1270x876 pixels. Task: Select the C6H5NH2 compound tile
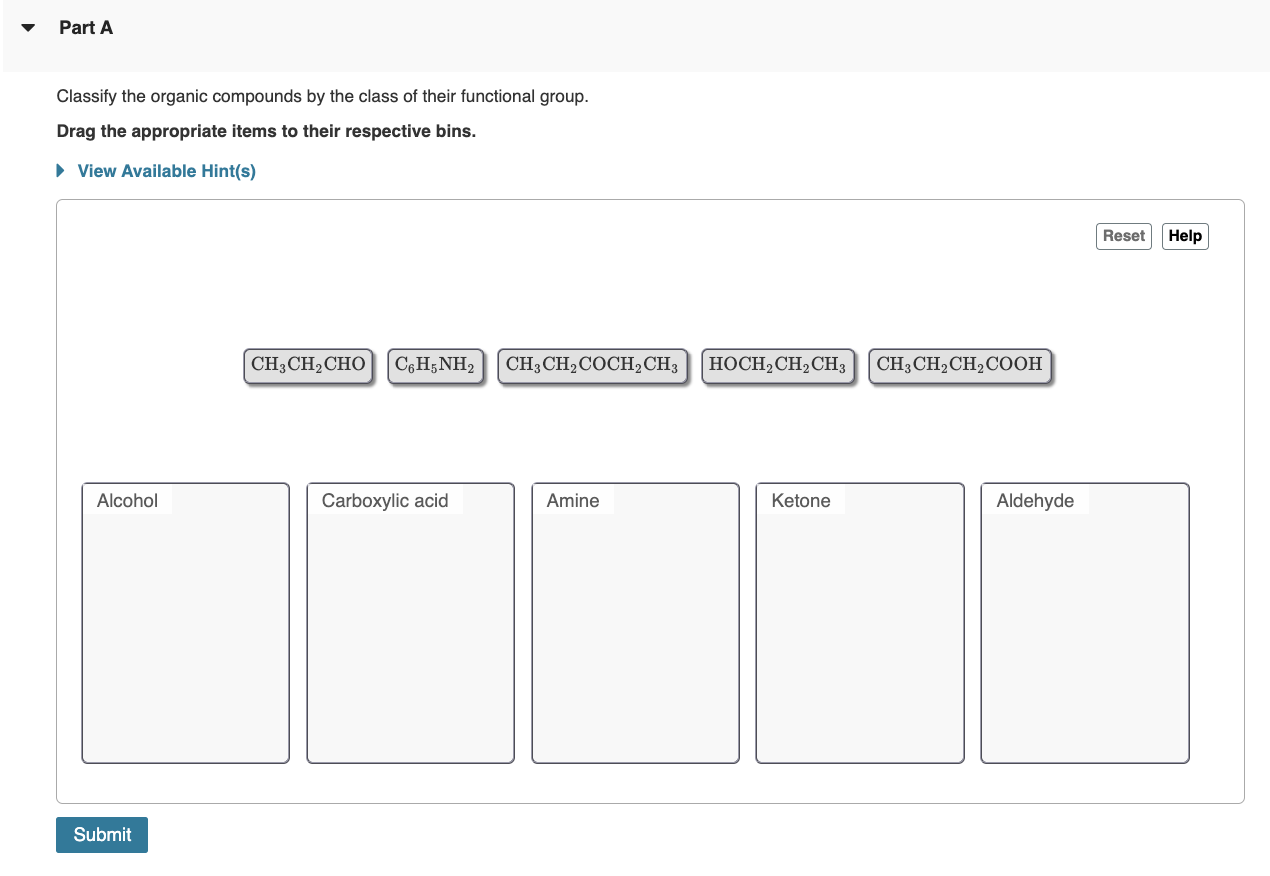point(436,365)
